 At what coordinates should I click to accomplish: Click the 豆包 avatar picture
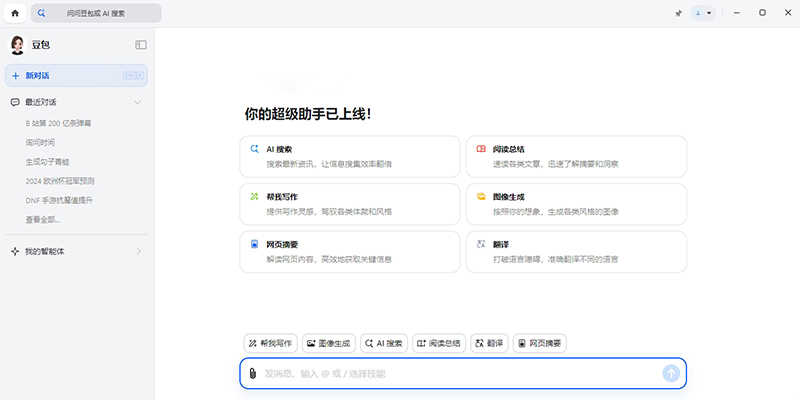pyautogui.click(x=17, y=45)
